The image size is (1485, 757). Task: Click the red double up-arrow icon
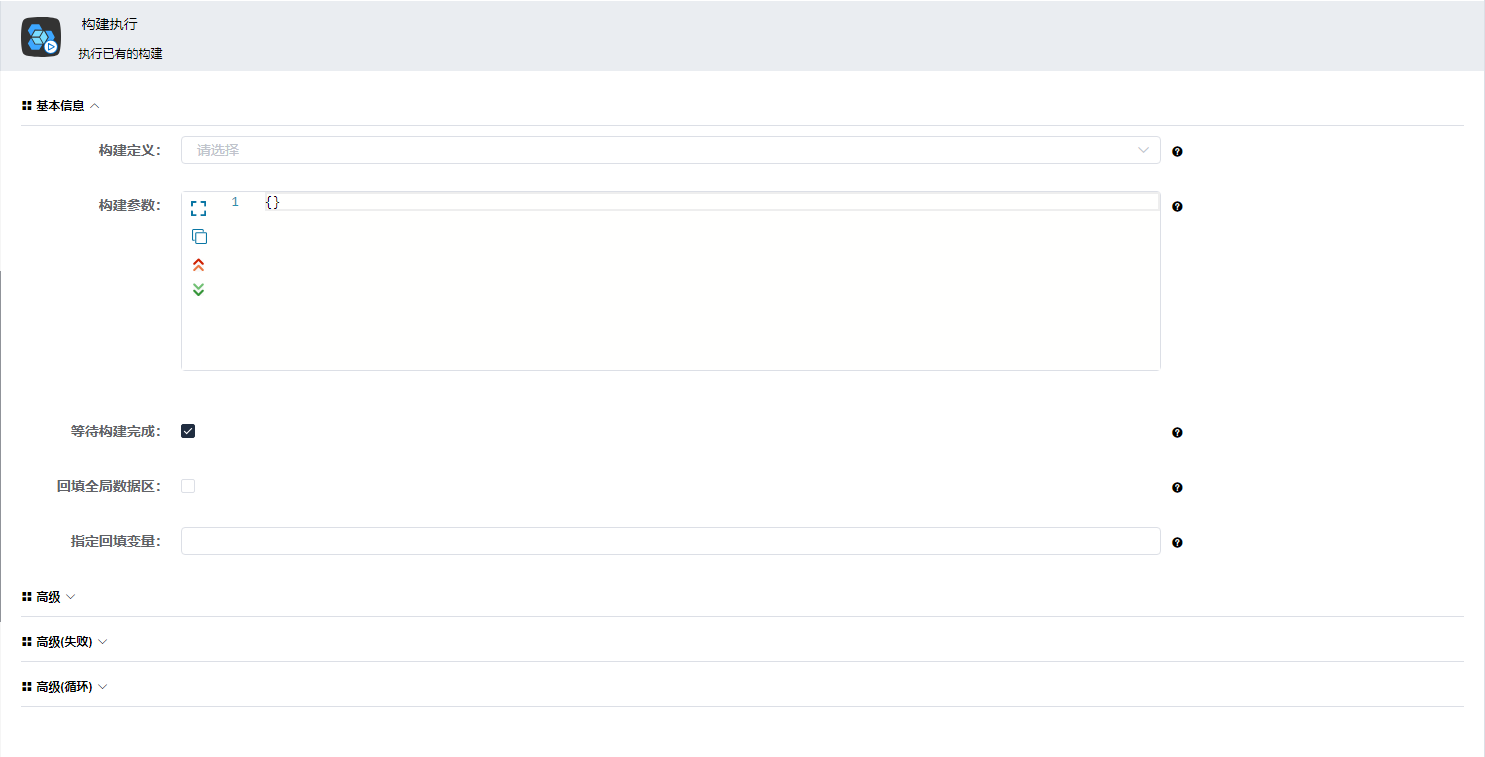pos(198,265)
